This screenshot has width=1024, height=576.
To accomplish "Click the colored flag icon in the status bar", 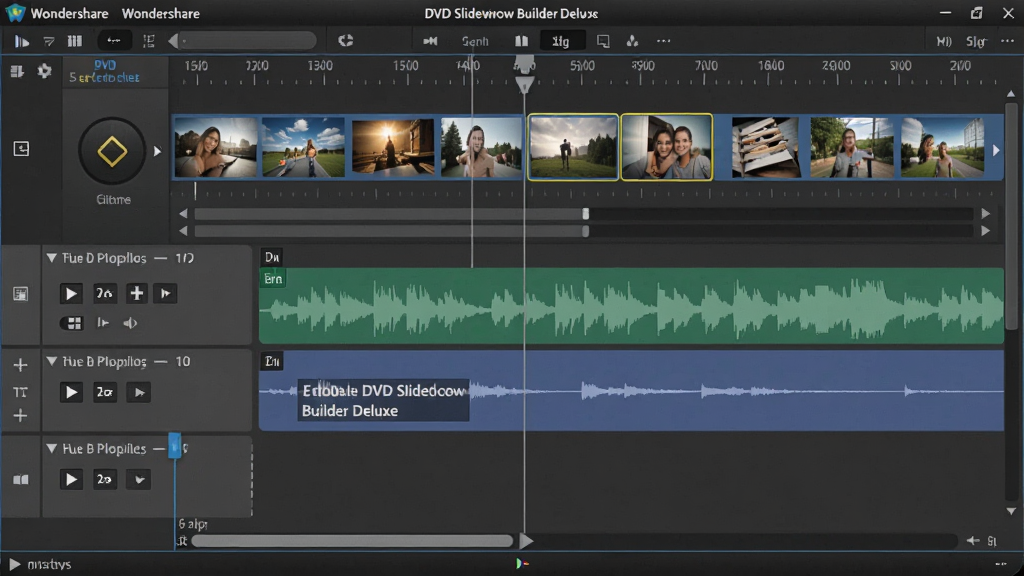I will [x=522, y=564].
